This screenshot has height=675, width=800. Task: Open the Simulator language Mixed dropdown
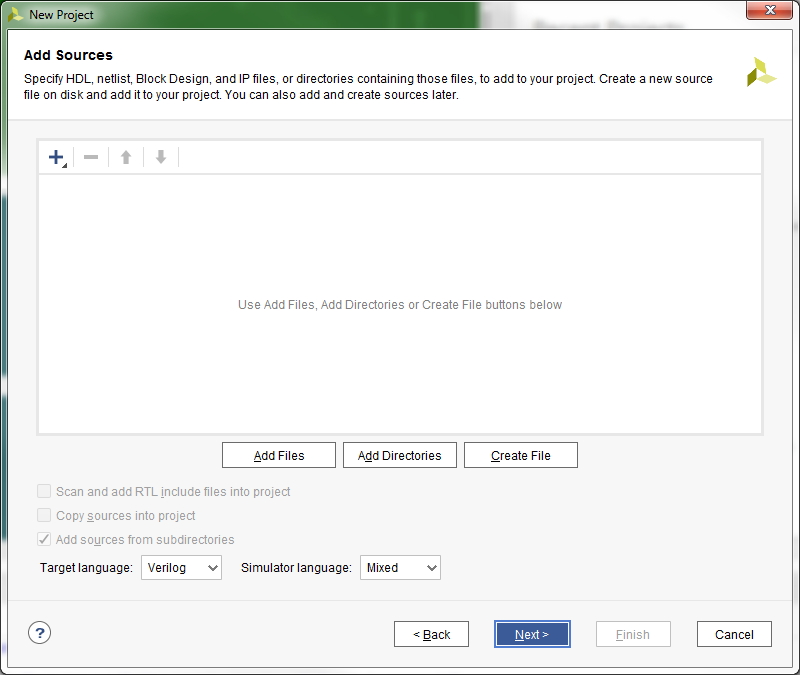[x=400, y=568]
